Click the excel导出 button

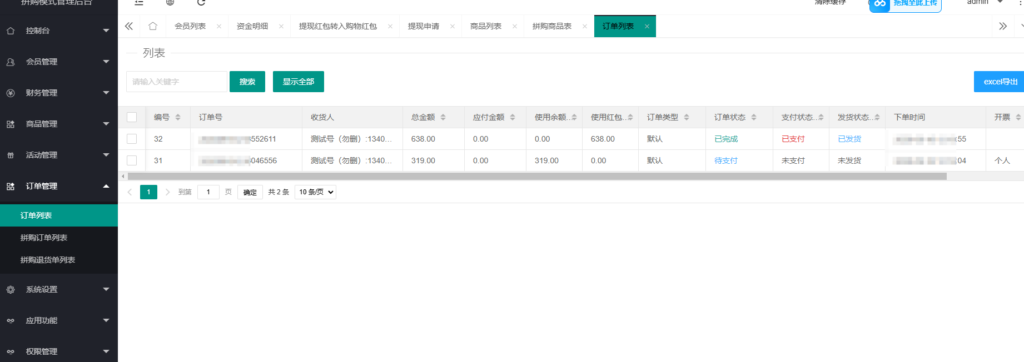tap(1000, 82)
